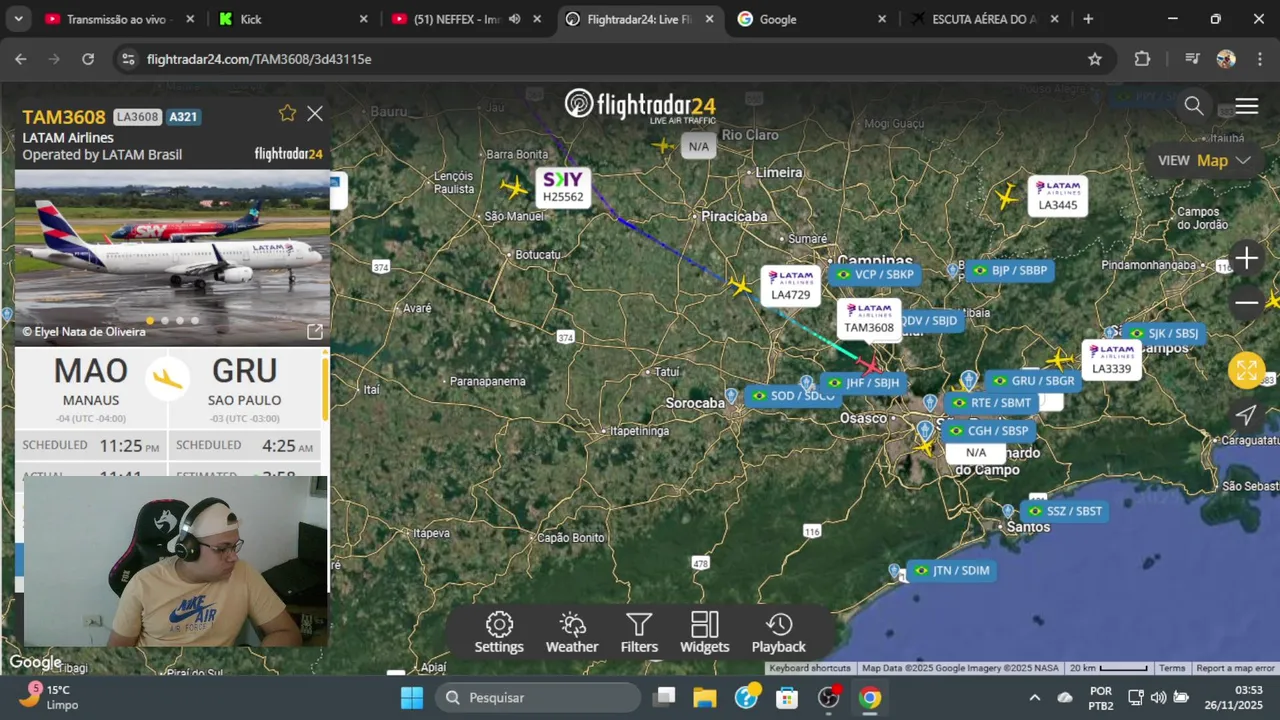Click the map search magnifier icon
Screen dimensions: 1280x720
(x=1193, y=106)
